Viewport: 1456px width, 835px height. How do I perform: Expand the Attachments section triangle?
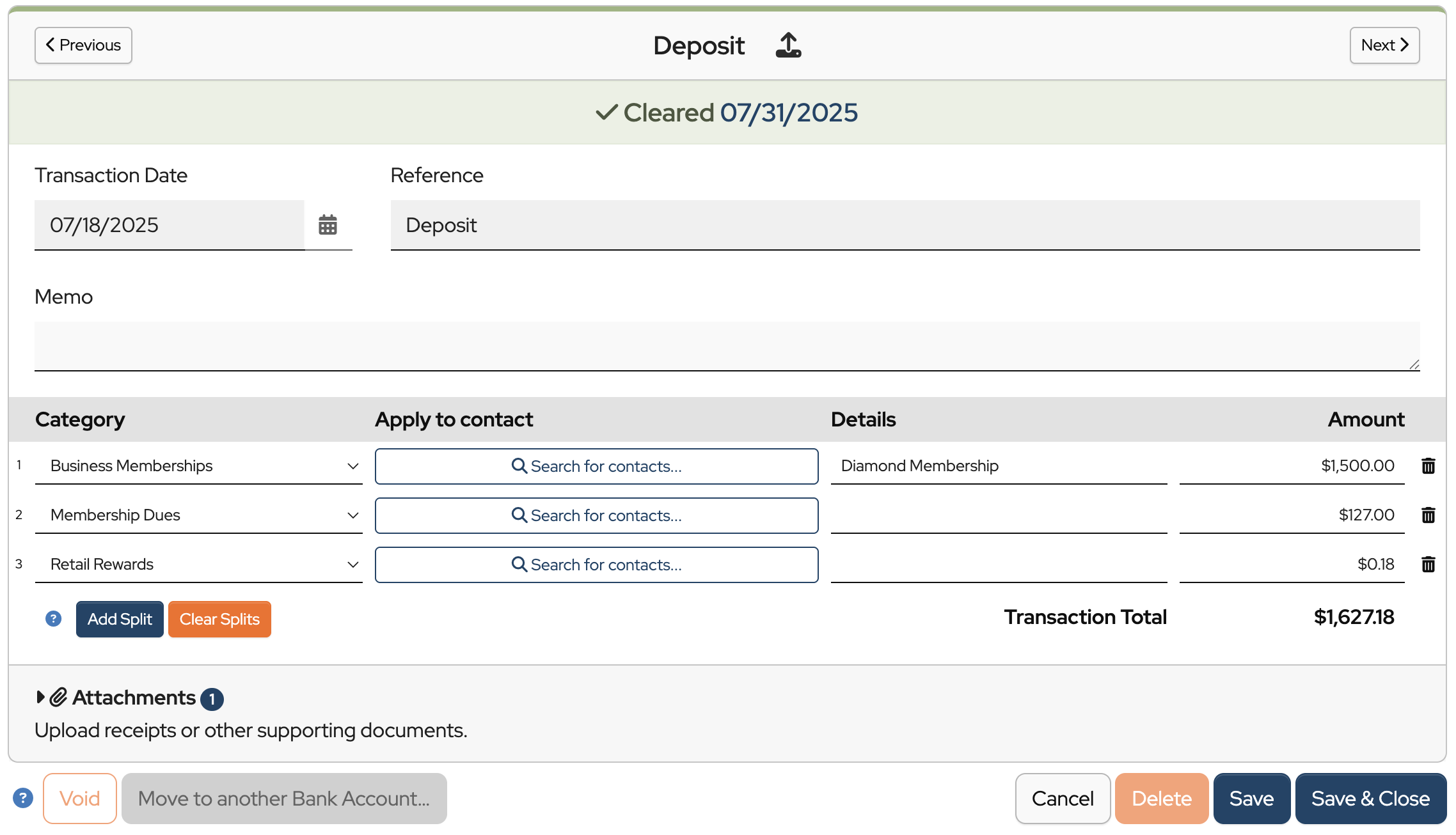point(40,697)
